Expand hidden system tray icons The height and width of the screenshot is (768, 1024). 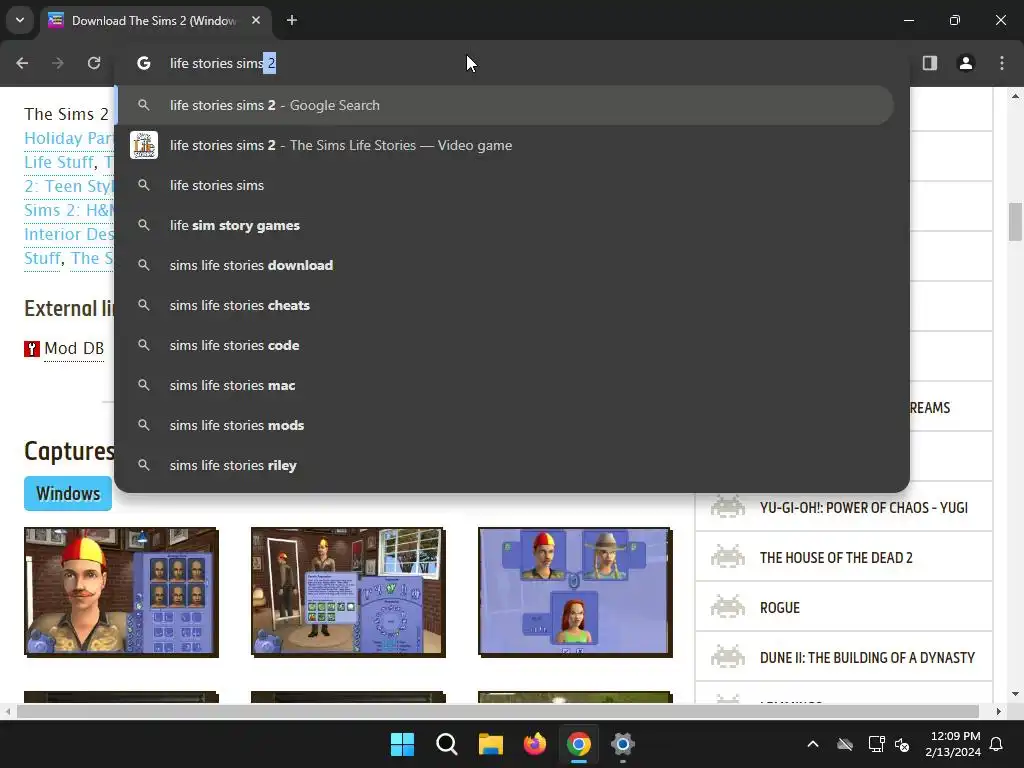pos(813,744)
